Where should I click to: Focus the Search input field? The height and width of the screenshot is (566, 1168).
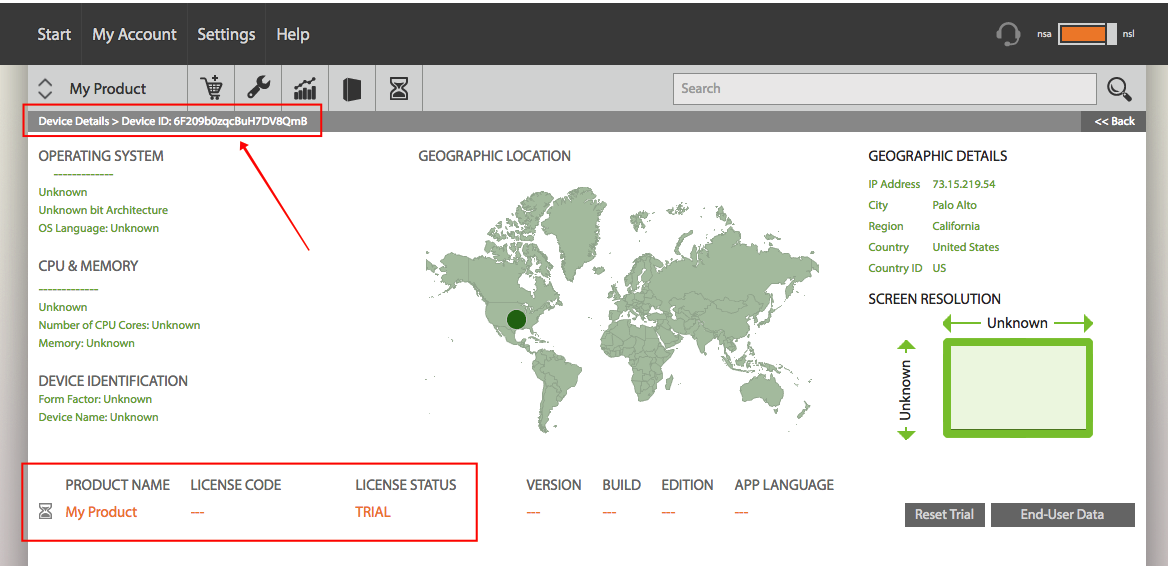pyautogui.click(x=884, y=89)
